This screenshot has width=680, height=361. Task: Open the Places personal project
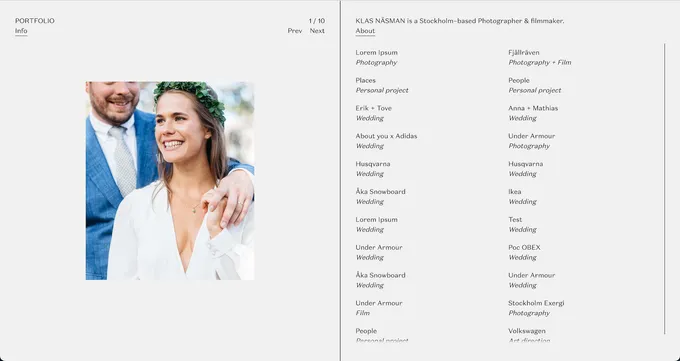pos(382,85)
